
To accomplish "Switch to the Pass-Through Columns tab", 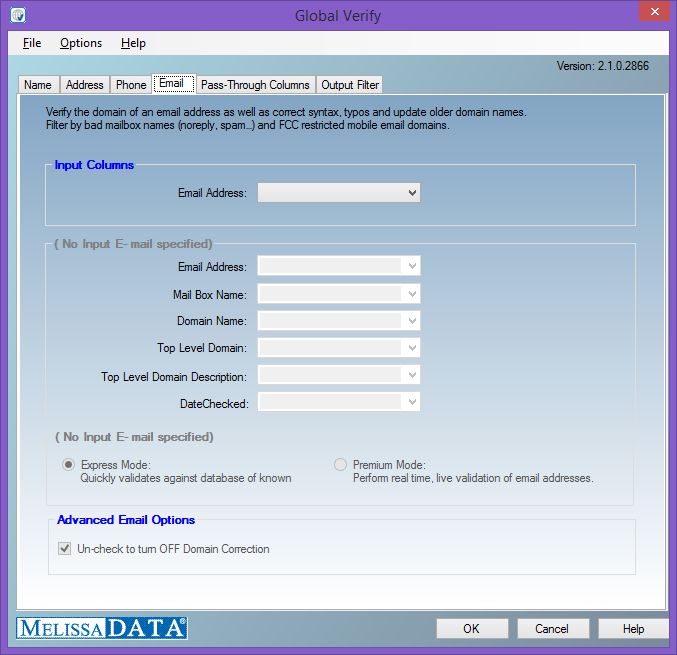I will [x=255, y=85].
